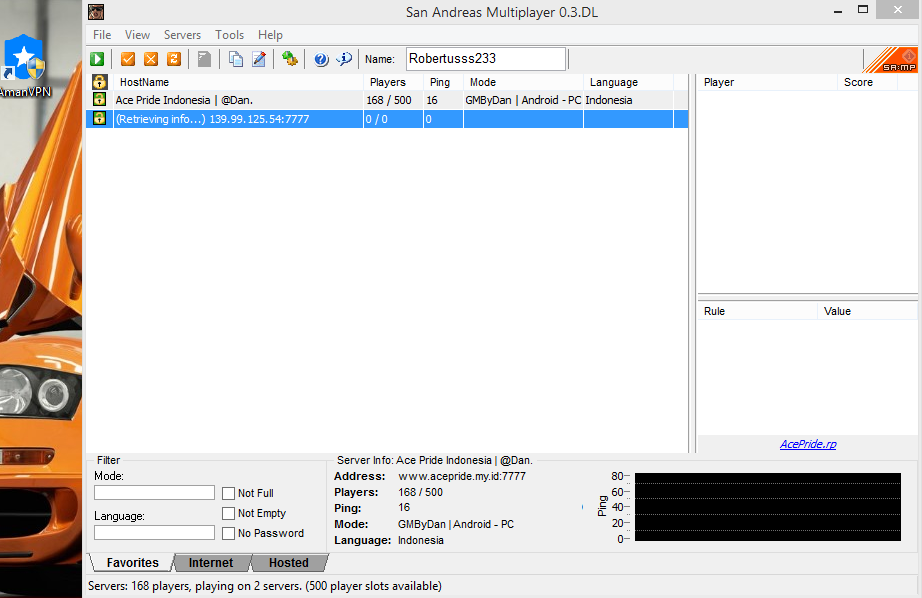Viewport: 922px width, 598px height.
Task: Sort servers by Players column
Action: [393, 82]
